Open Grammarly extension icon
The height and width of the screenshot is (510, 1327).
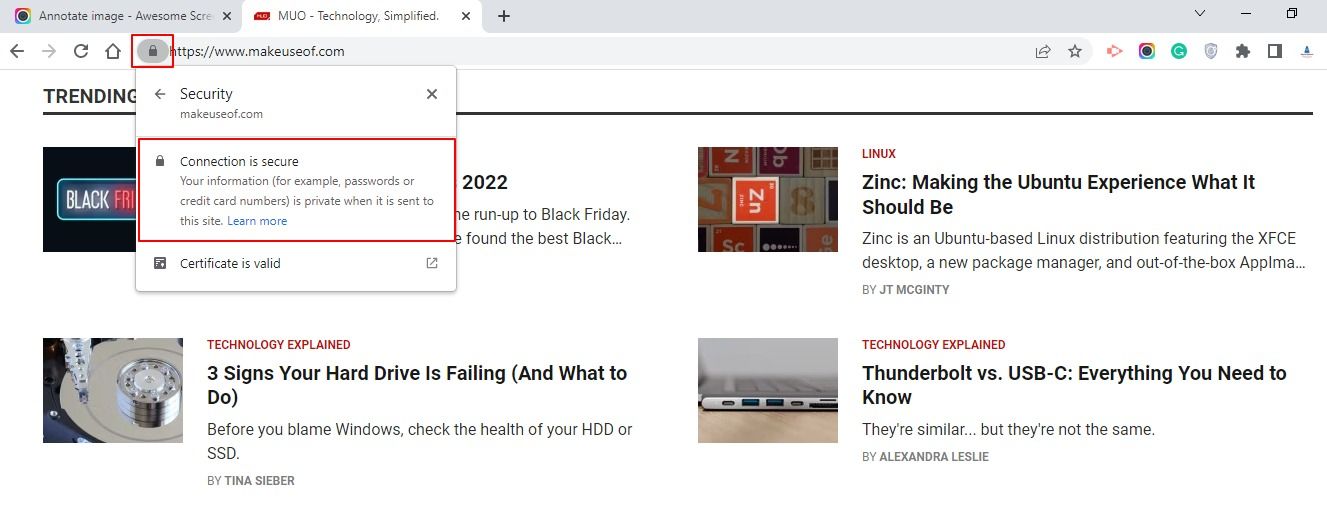(x=1179, y=51)
